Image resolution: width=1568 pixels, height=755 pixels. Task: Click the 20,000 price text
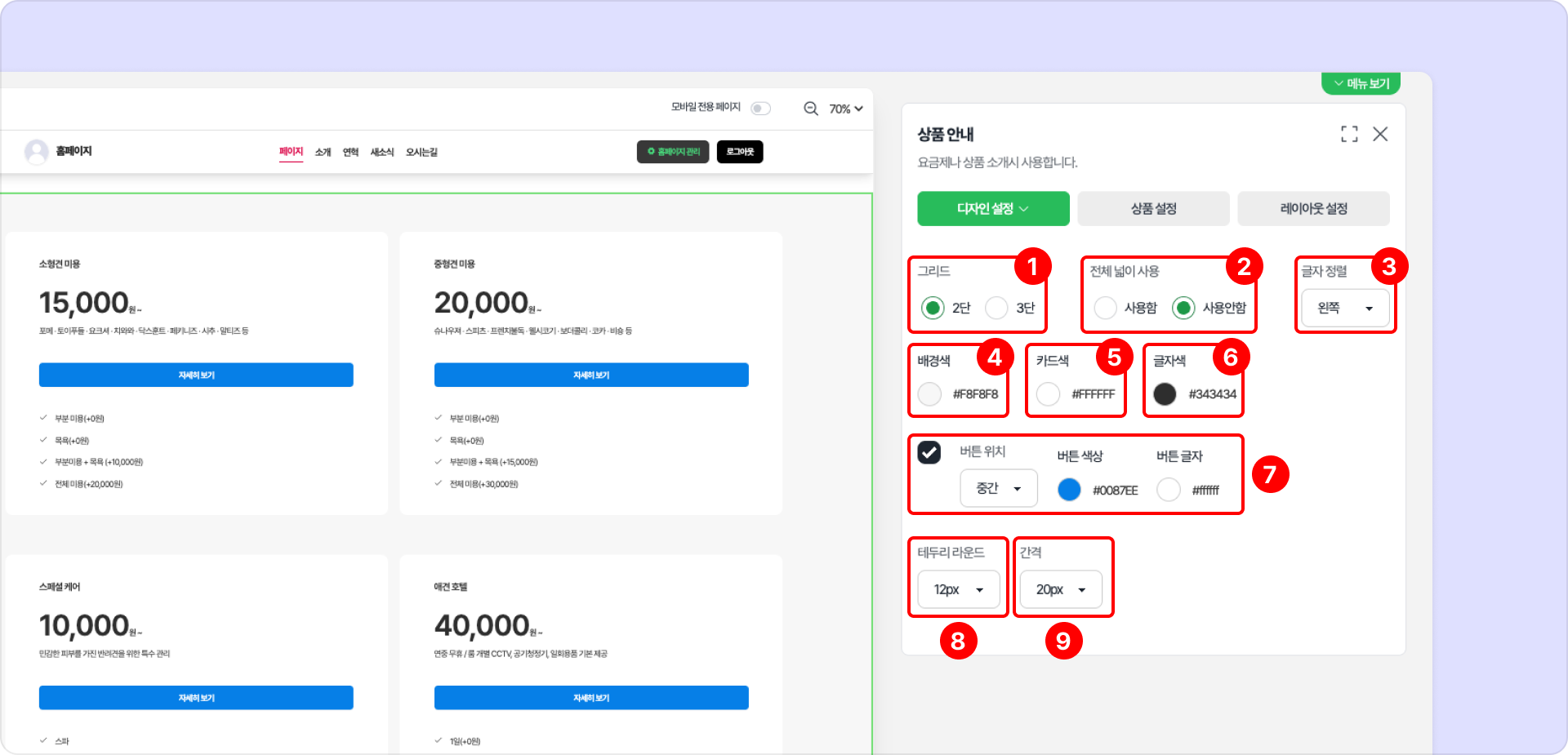coord(482,303)
